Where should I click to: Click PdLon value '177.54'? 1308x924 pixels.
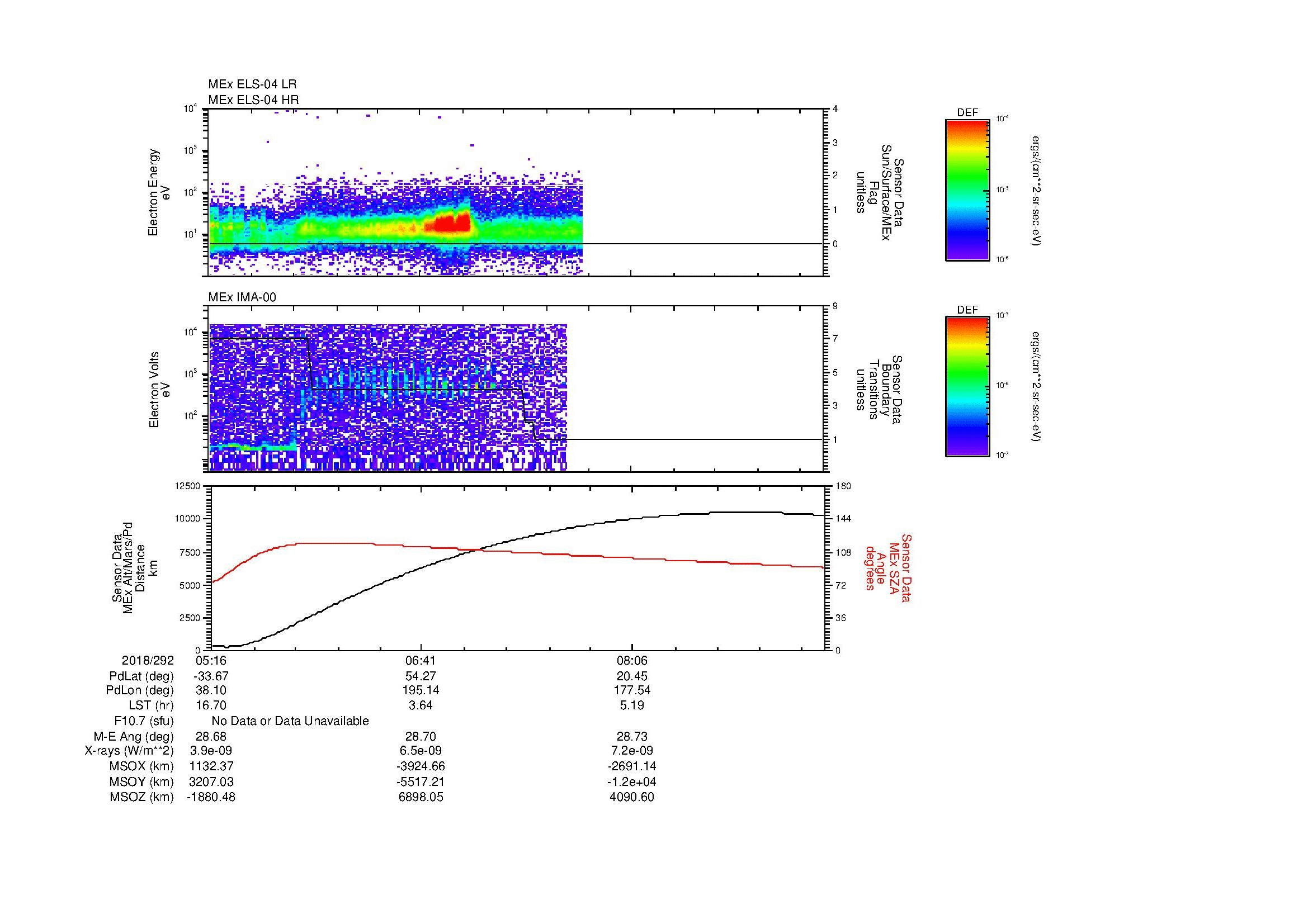[x=632, y=690]
